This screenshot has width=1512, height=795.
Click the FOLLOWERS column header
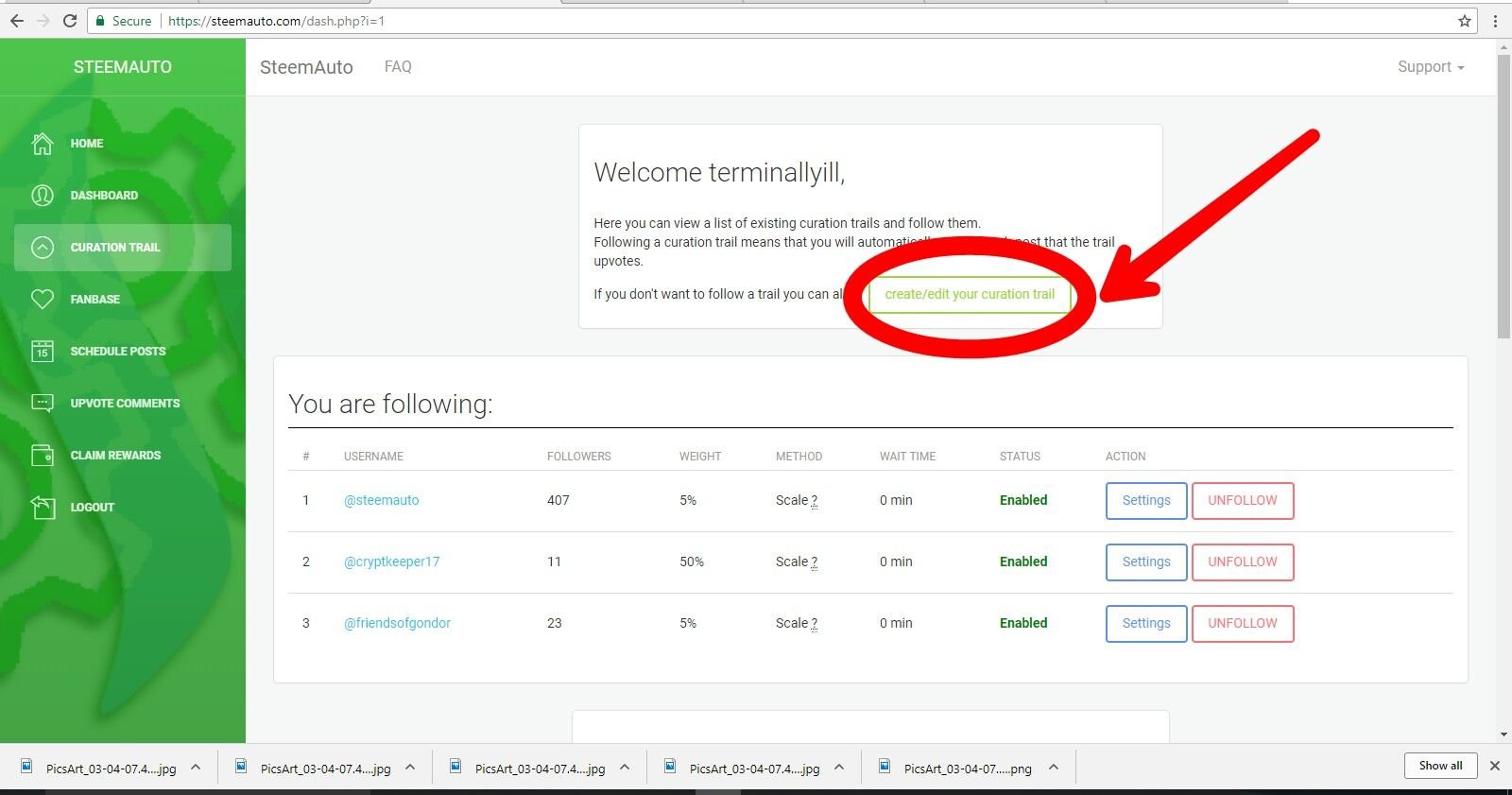578,457
